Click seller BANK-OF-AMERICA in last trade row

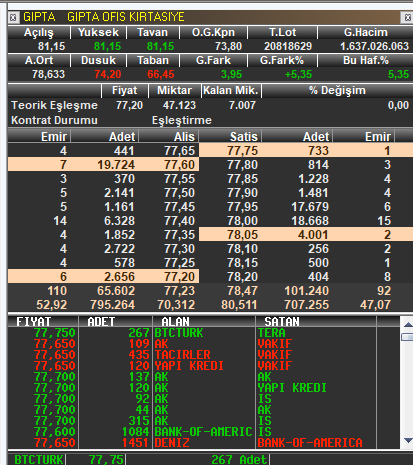pyautogui.click(x=310, y=443)
